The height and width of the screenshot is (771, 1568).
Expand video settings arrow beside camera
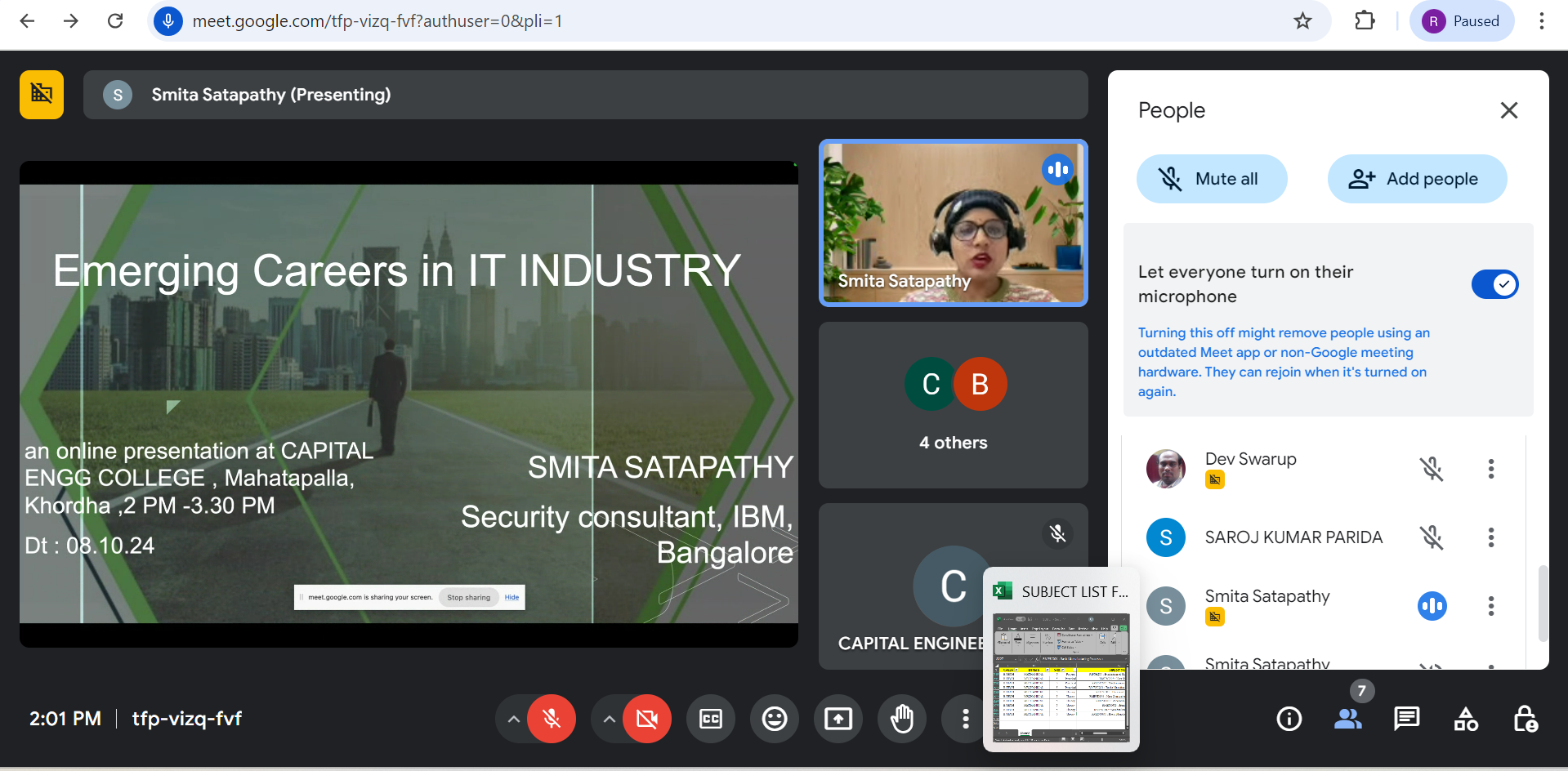[x=609, y=719]
